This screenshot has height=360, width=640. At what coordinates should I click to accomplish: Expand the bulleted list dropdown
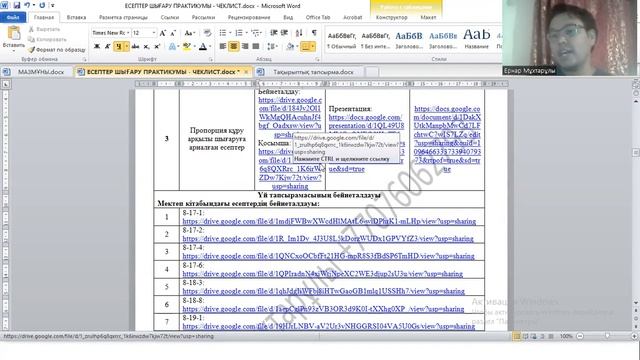(229, 33)
